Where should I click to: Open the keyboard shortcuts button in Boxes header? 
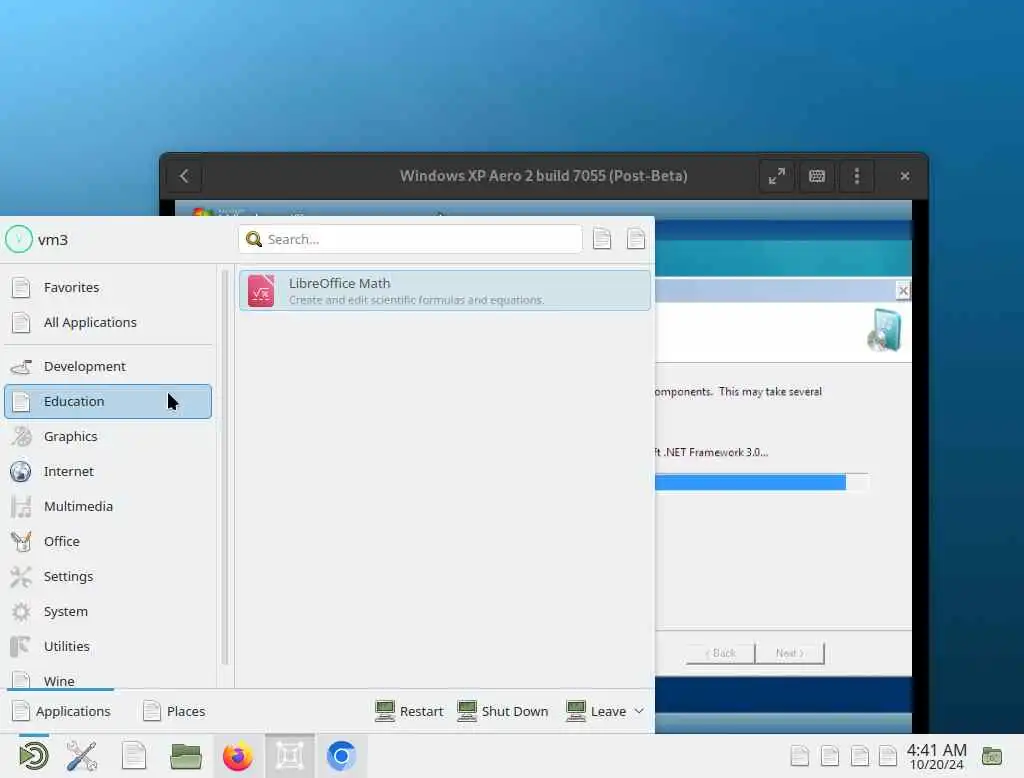pyautogui.click(x=817, y=176)
